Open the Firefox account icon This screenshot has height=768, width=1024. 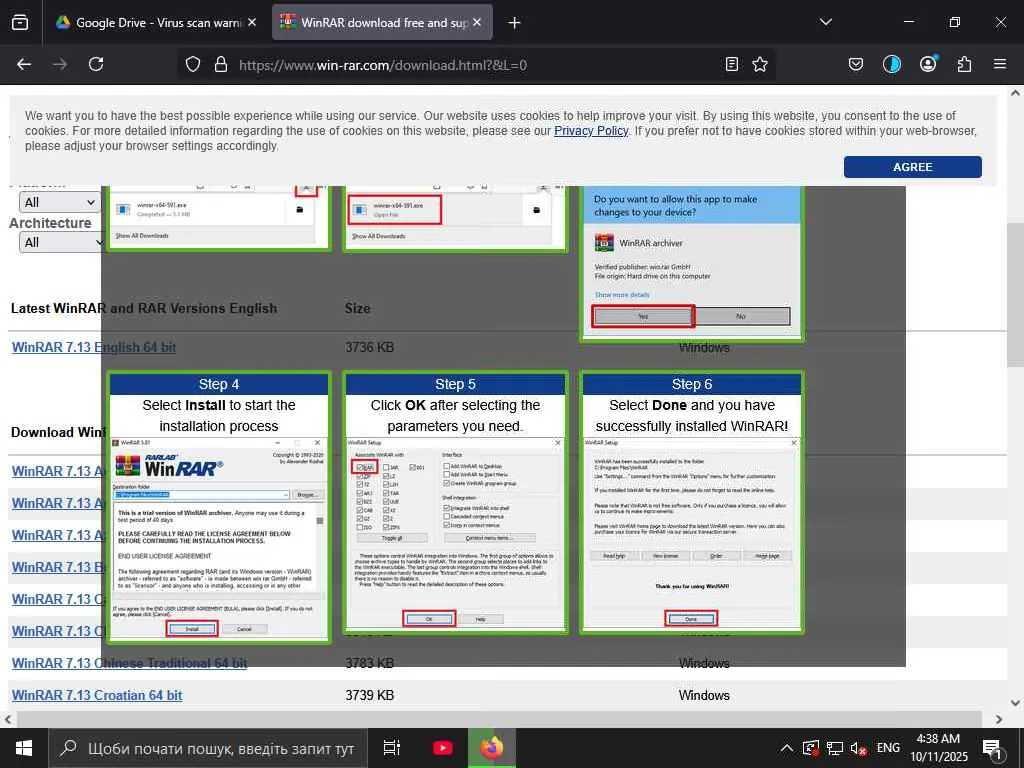coord(928,63)
